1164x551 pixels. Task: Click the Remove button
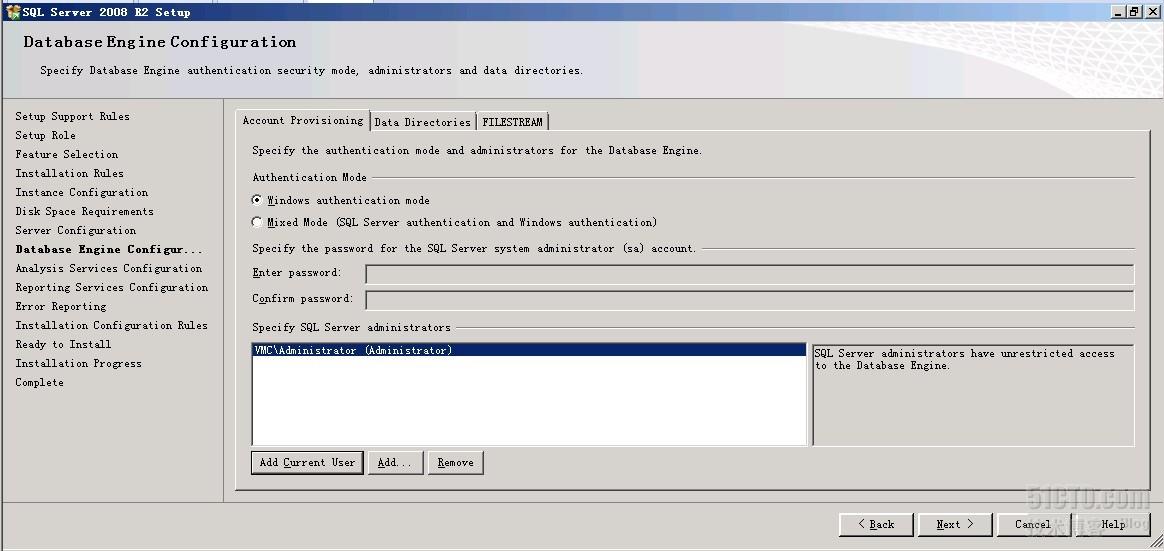click(455, 462)
